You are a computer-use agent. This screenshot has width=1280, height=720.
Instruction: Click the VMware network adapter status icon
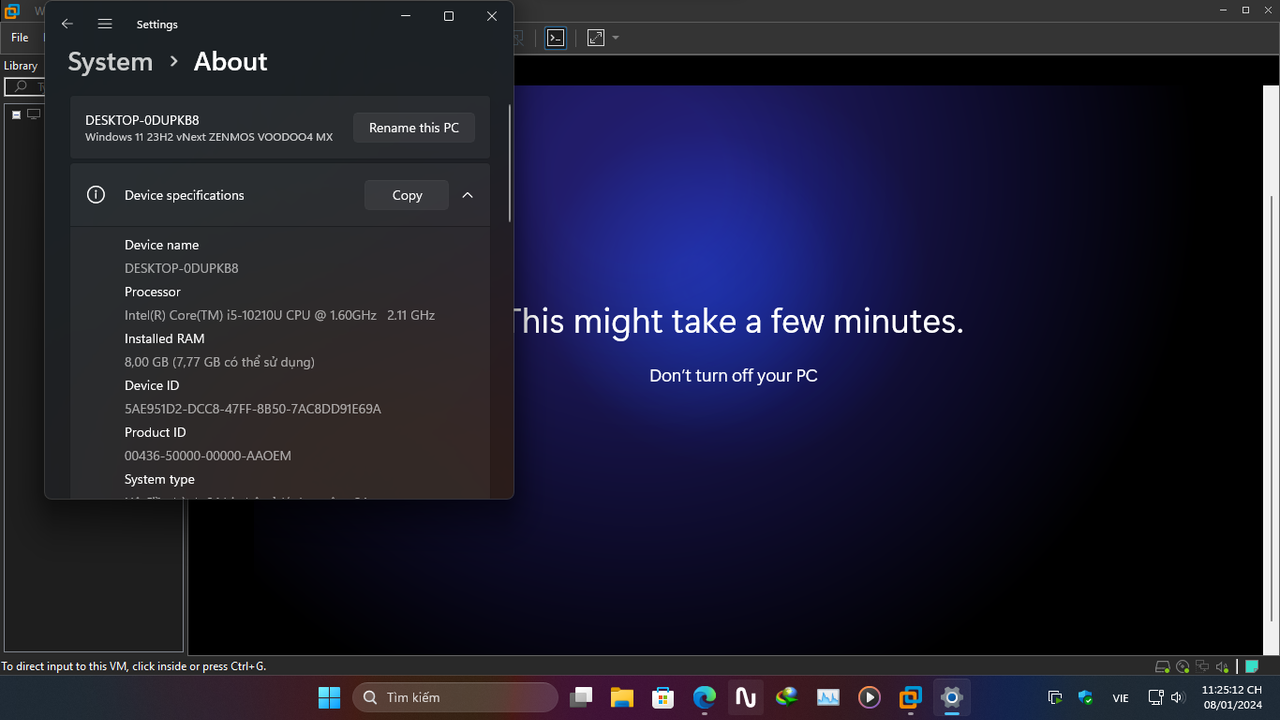click(x=1203, y=667)
